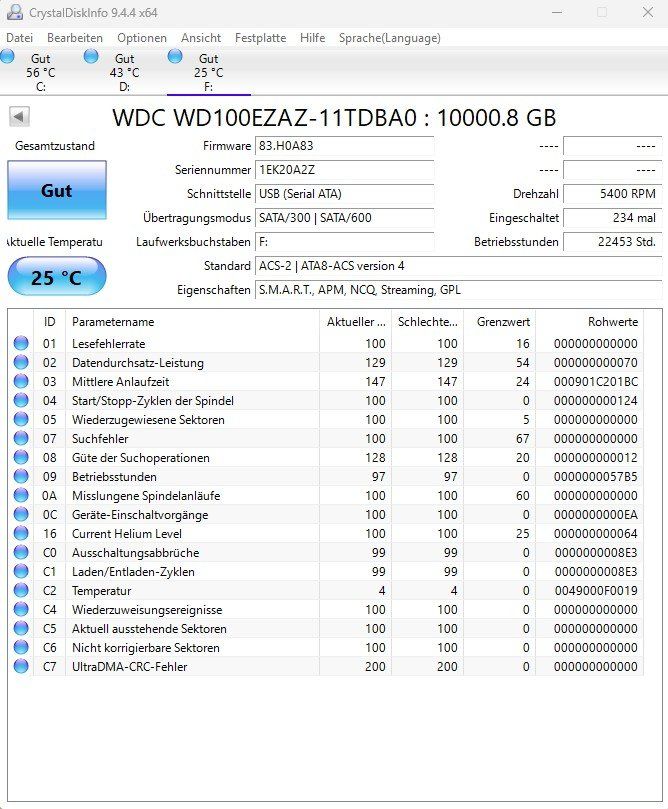Select drive F: status orb at 25 °C
The image size is (668, 809).
175,56
